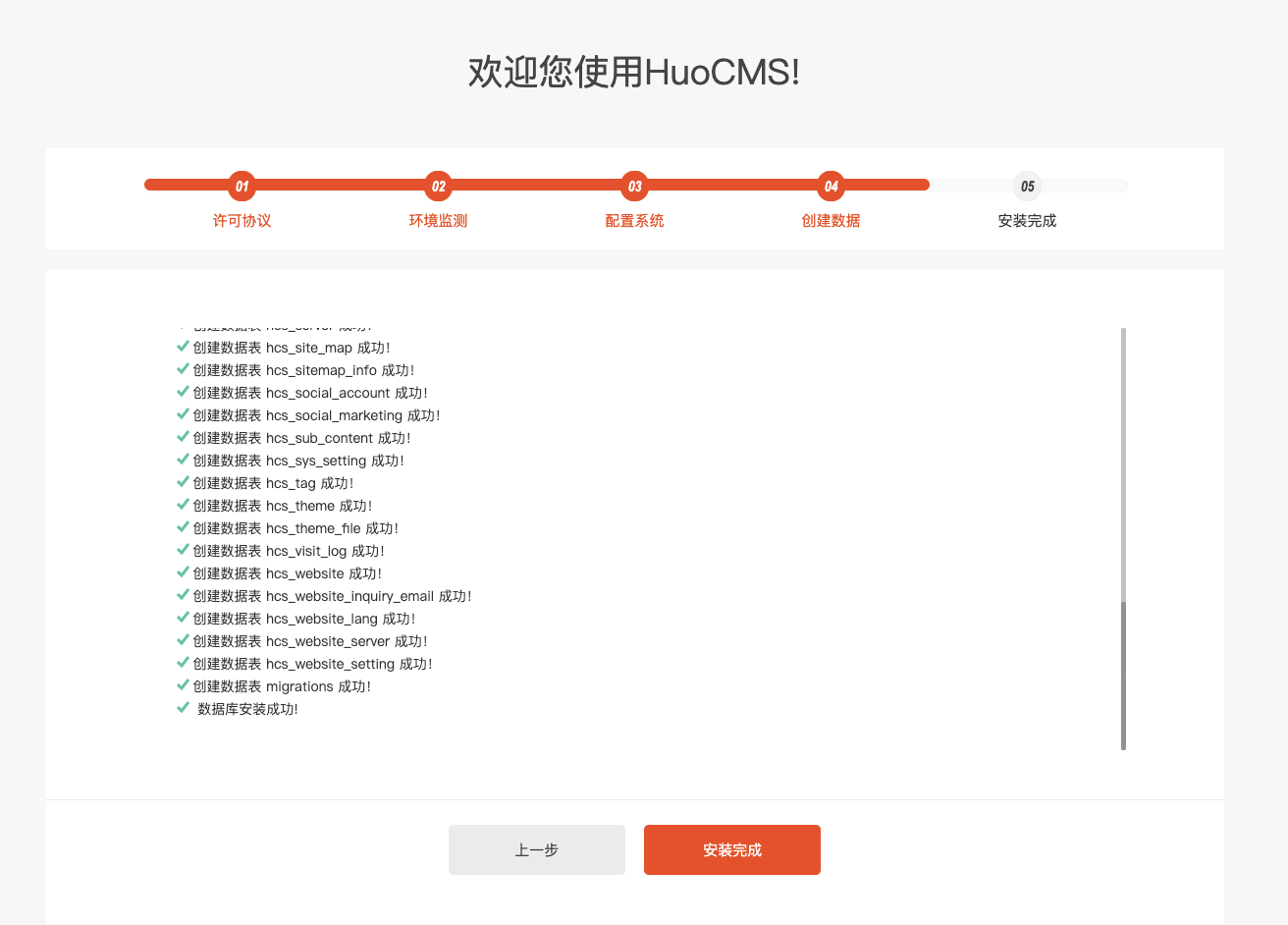Select step 01 circle in progress bar
Viewport: 1288px width, 925px height.
pyautogui.click(x=242, y=186)
